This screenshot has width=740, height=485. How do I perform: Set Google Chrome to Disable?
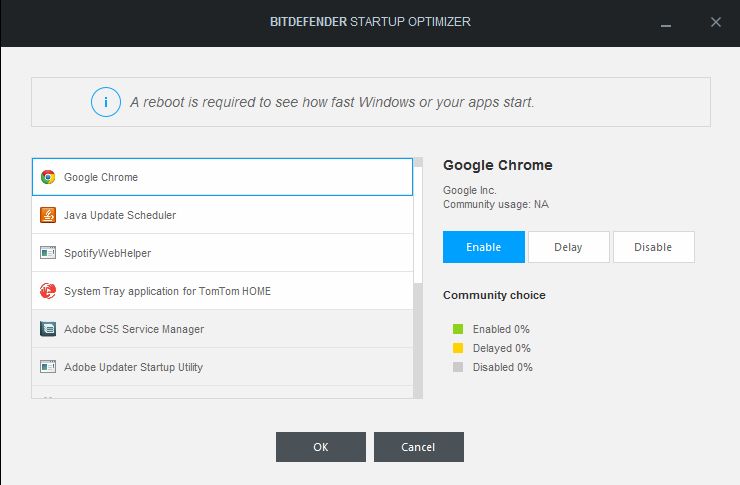coord(654,247)
